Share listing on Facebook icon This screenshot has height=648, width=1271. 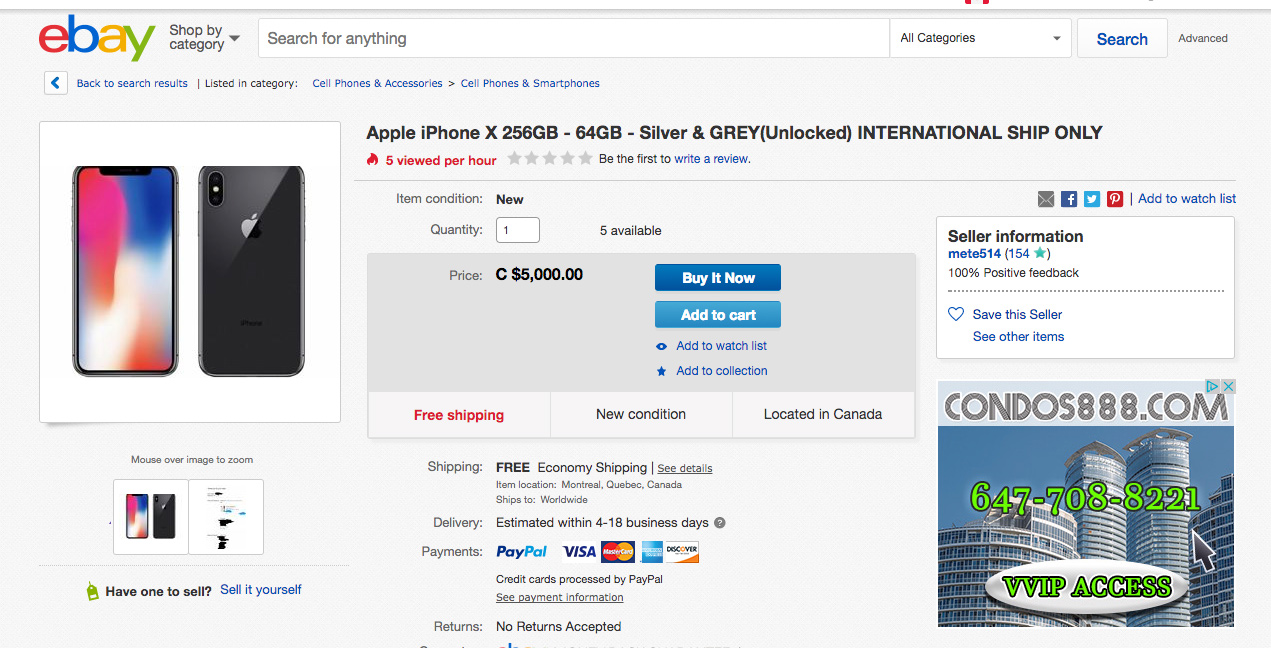tap(1069, 199)
